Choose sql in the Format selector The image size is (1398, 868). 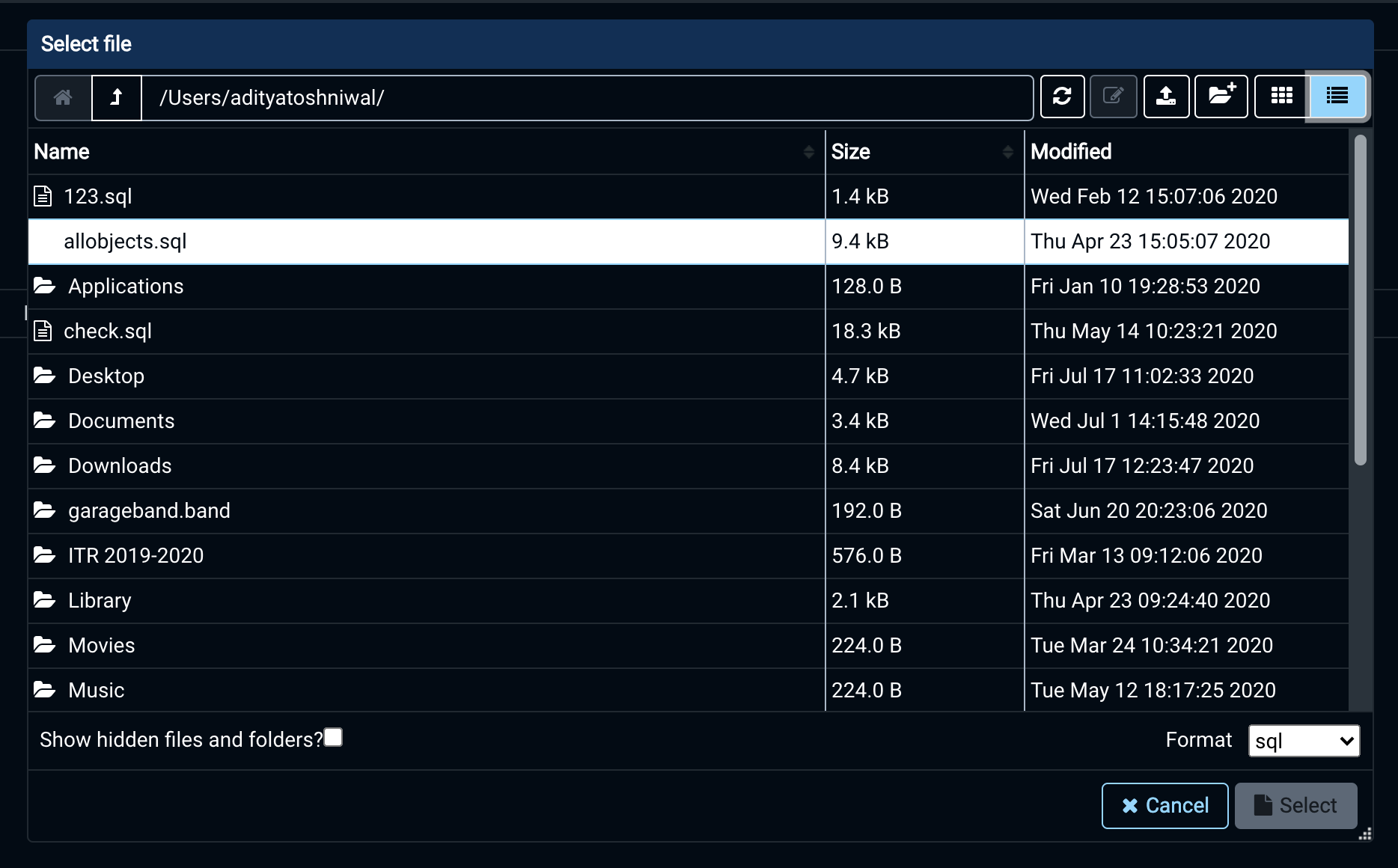[x=1303, y=740]
